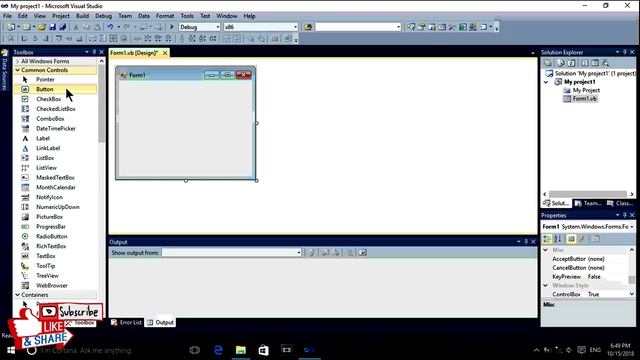The width and height of the screenshot is (640, 360).
Task: Select My Project node in Solution Explorer
Action: coord(586,90)
